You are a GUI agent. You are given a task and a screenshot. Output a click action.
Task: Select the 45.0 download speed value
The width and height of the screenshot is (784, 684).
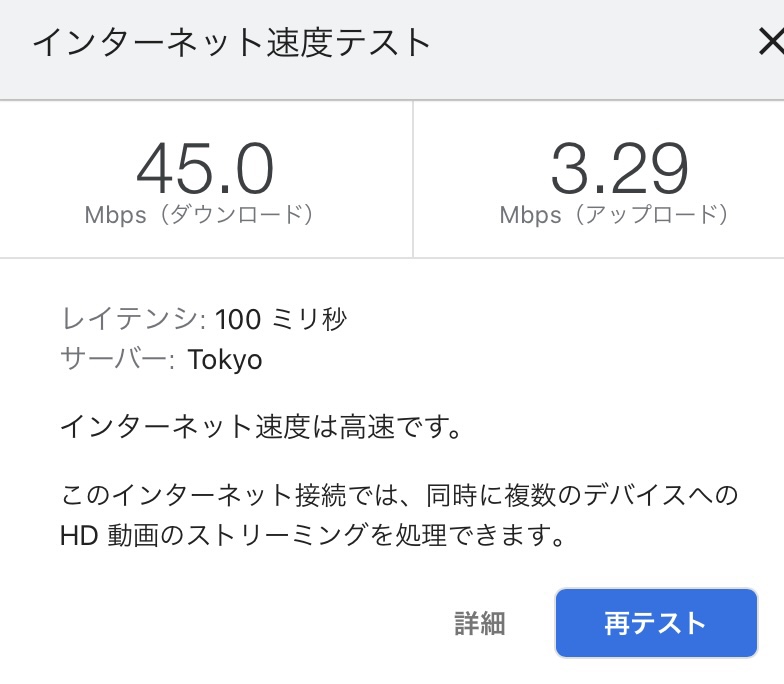pyautogui.click(x=205, y=168)
